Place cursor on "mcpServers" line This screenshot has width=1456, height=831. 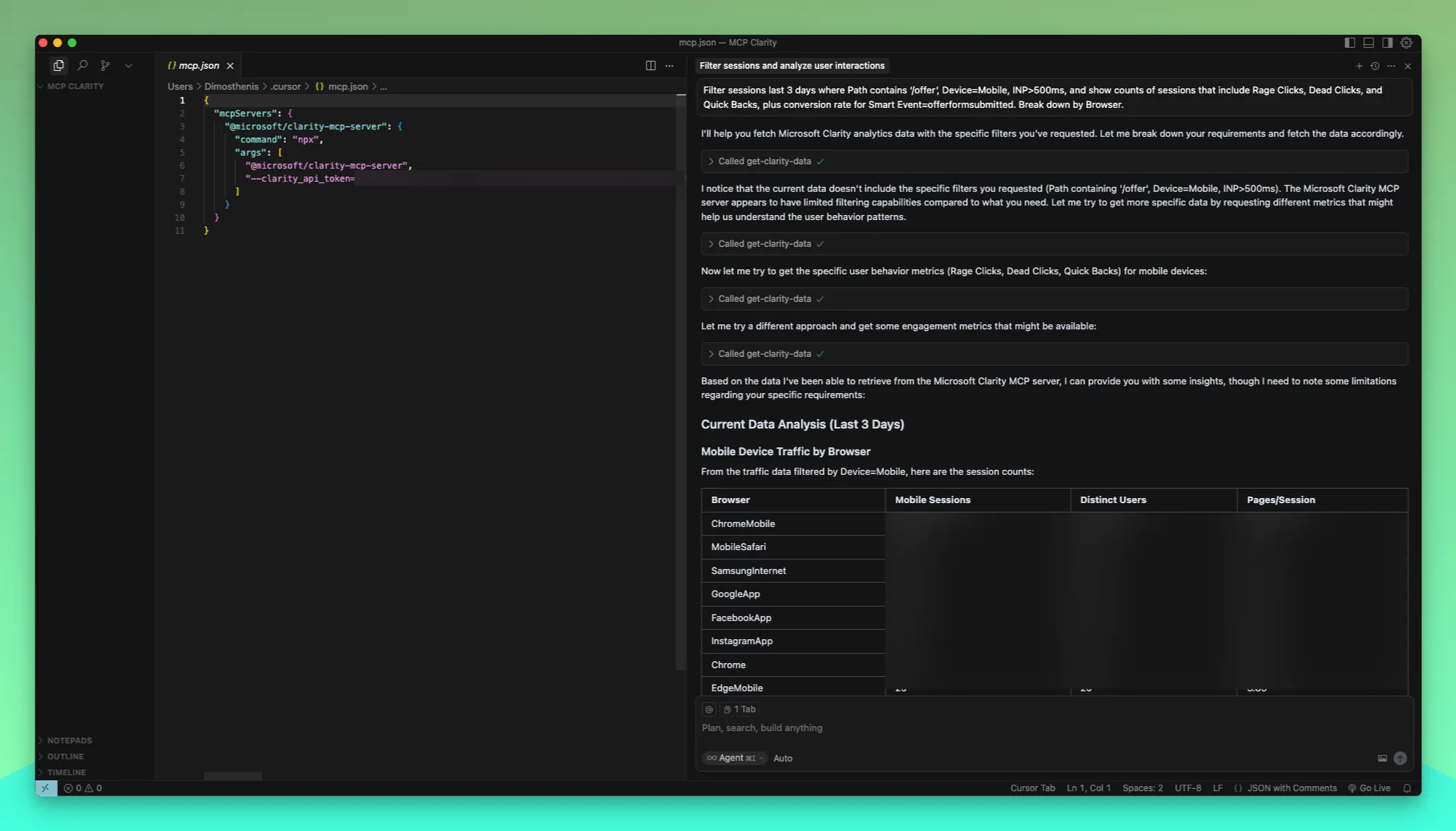(253, 114)
